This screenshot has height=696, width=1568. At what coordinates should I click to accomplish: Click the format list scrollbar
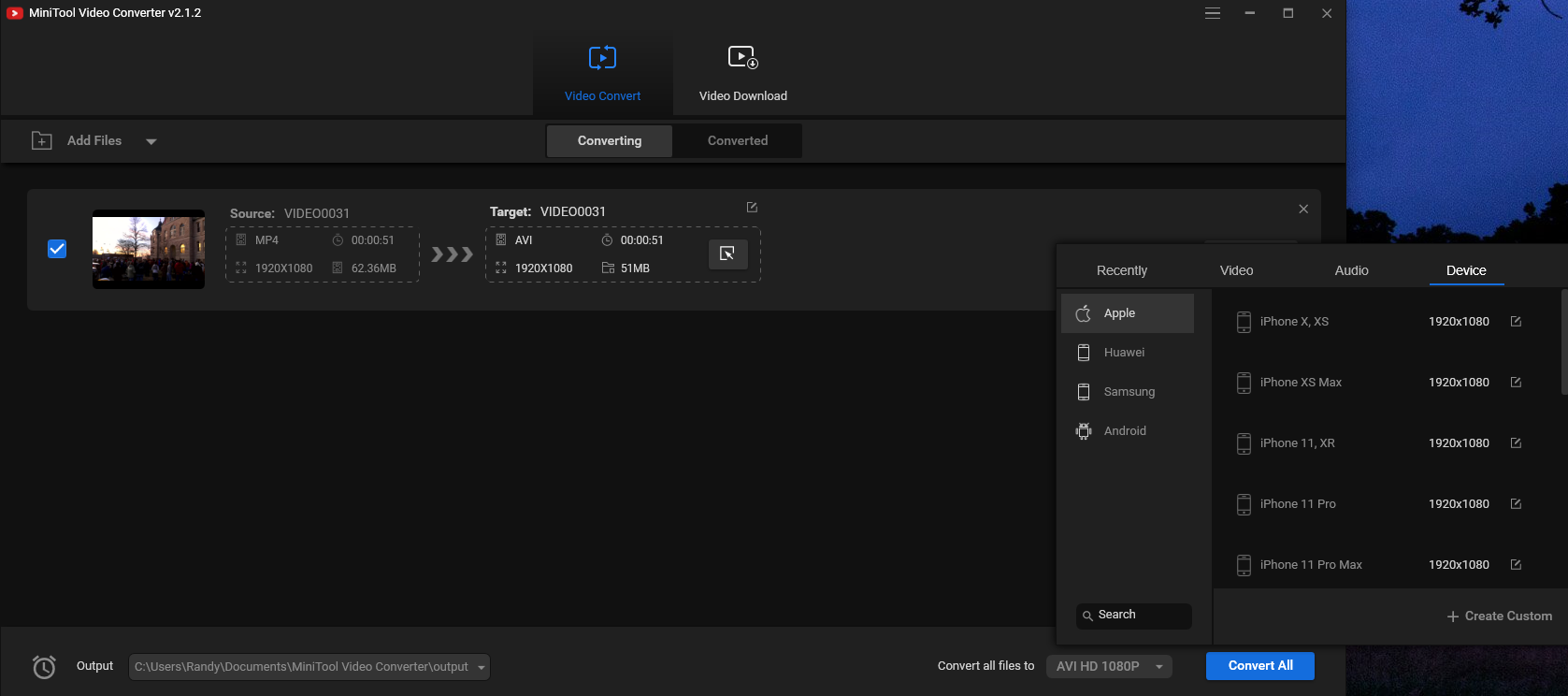1563,341
